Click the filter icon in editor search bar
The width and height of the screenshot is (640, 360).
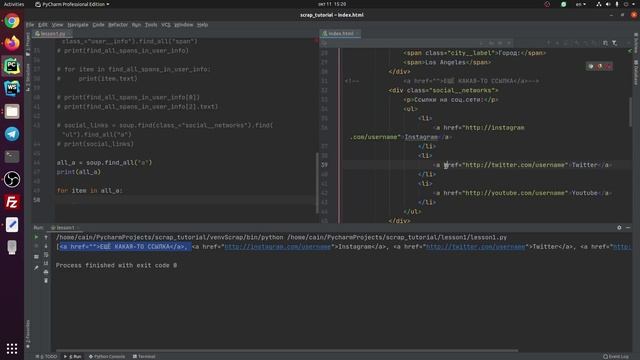click(614, 43)
